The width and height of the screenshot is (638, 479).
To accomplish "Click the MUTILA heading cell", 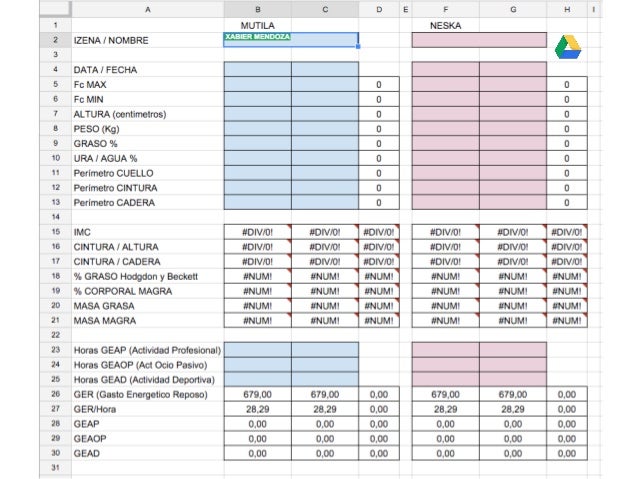I will pyautogui.click(x=258, y=25).
